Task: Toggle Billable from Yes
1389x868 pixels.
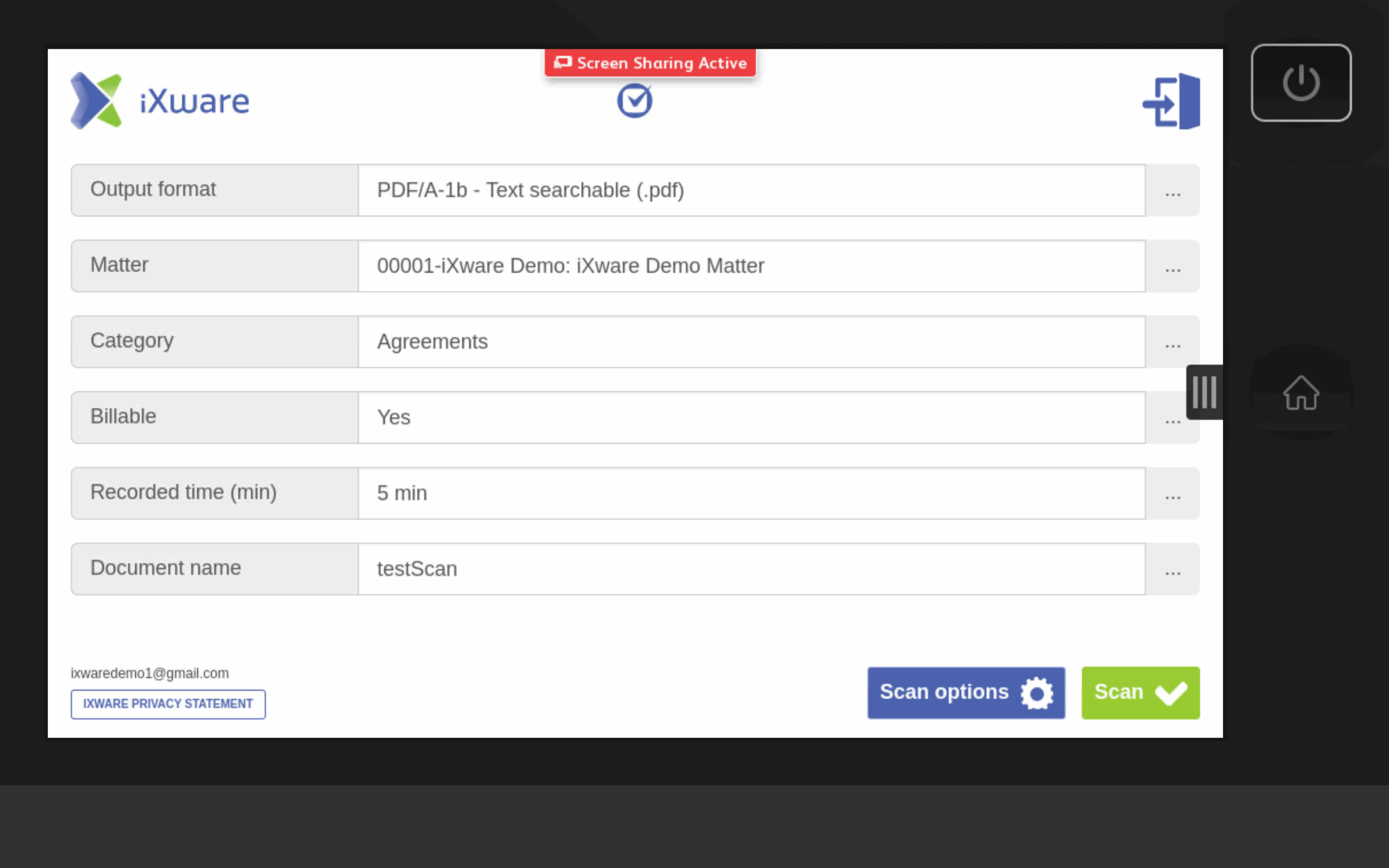Action: click(1171, 417)
